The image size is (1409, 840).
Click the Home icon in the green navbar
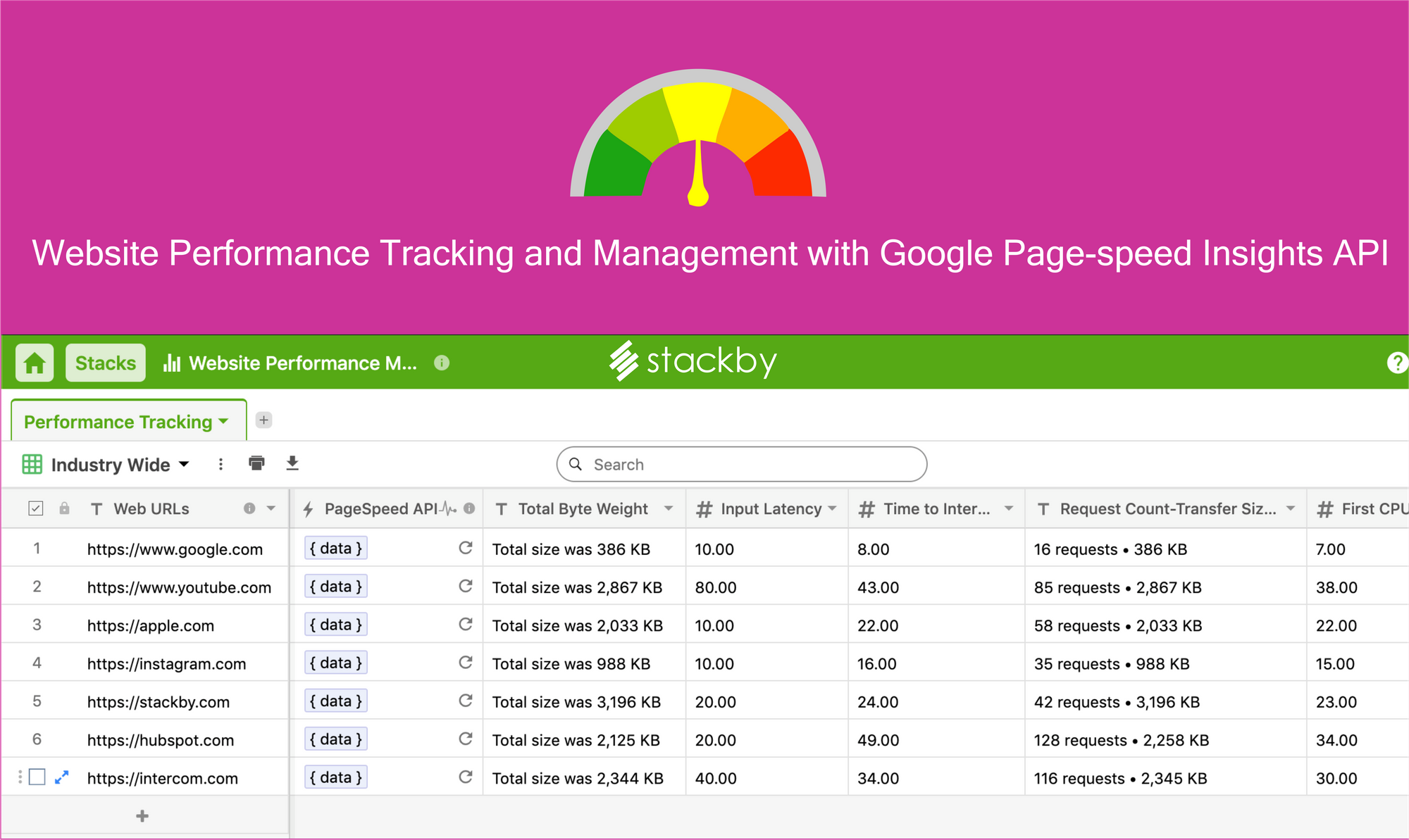pyautogui.click(x=34, y=363)
